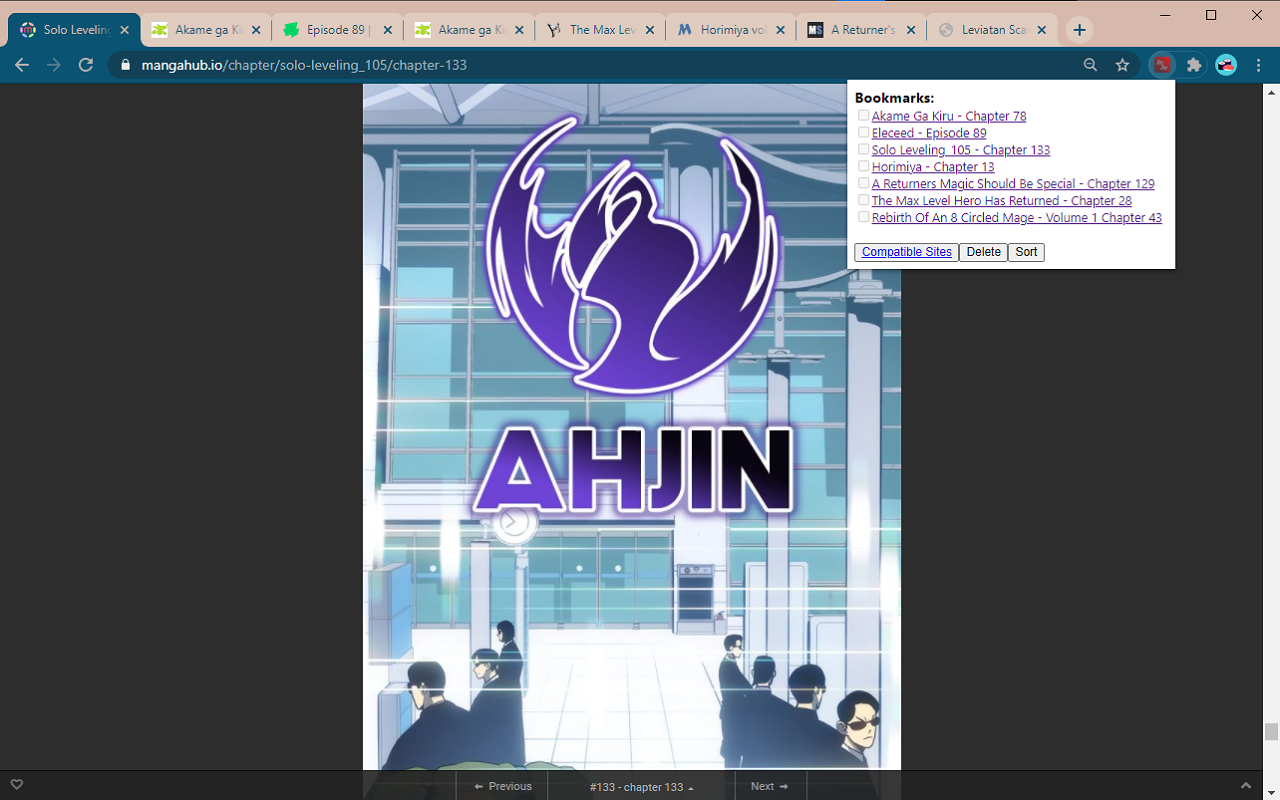Screen dimensions: 1280x800
Task: Click the heart favorite icon in reader bar
Action: (16, 784)
